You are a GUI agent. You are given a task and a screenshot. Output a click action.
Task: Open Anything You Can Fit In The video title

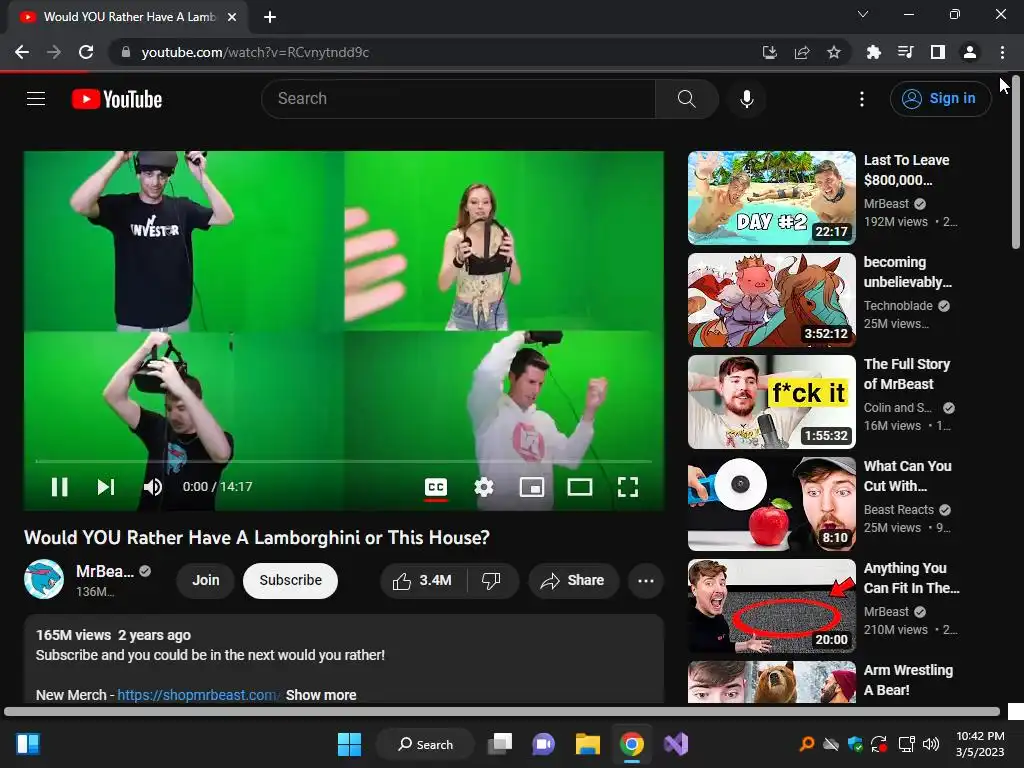tap(911, 578)
